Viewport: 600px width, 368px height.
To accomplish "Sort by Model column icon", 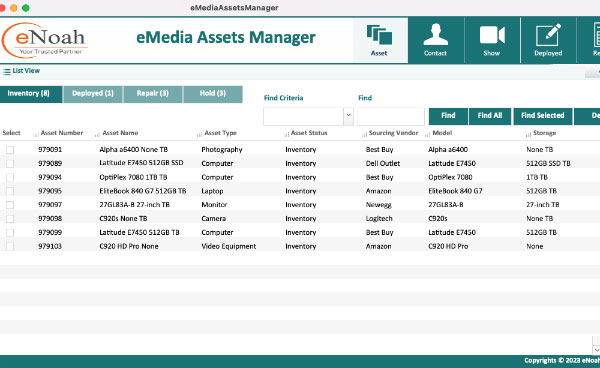I will 427,134.
